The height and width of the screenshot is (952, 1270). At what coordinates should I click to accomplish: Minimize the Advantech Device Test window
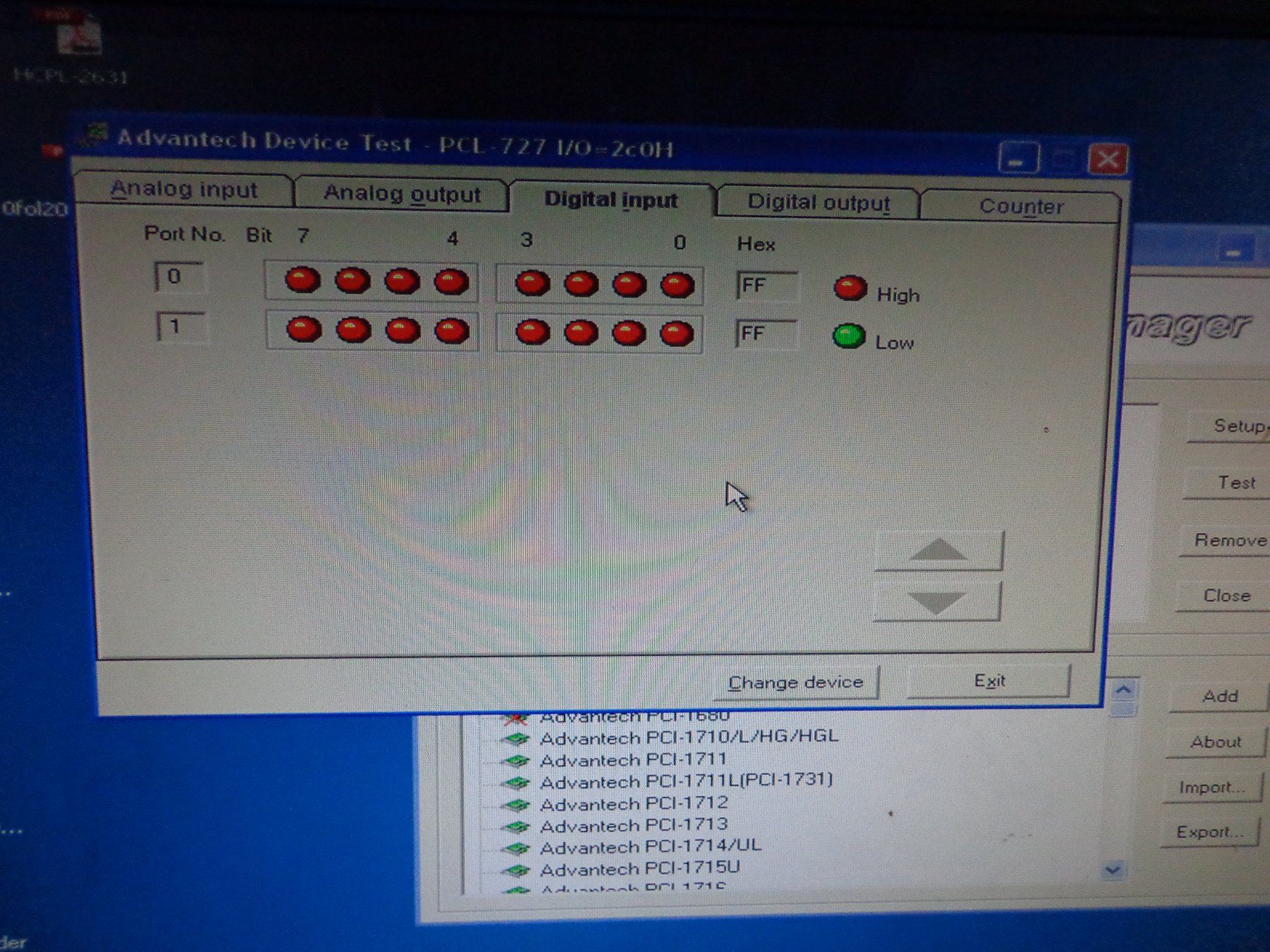[x=1018, y=159]
